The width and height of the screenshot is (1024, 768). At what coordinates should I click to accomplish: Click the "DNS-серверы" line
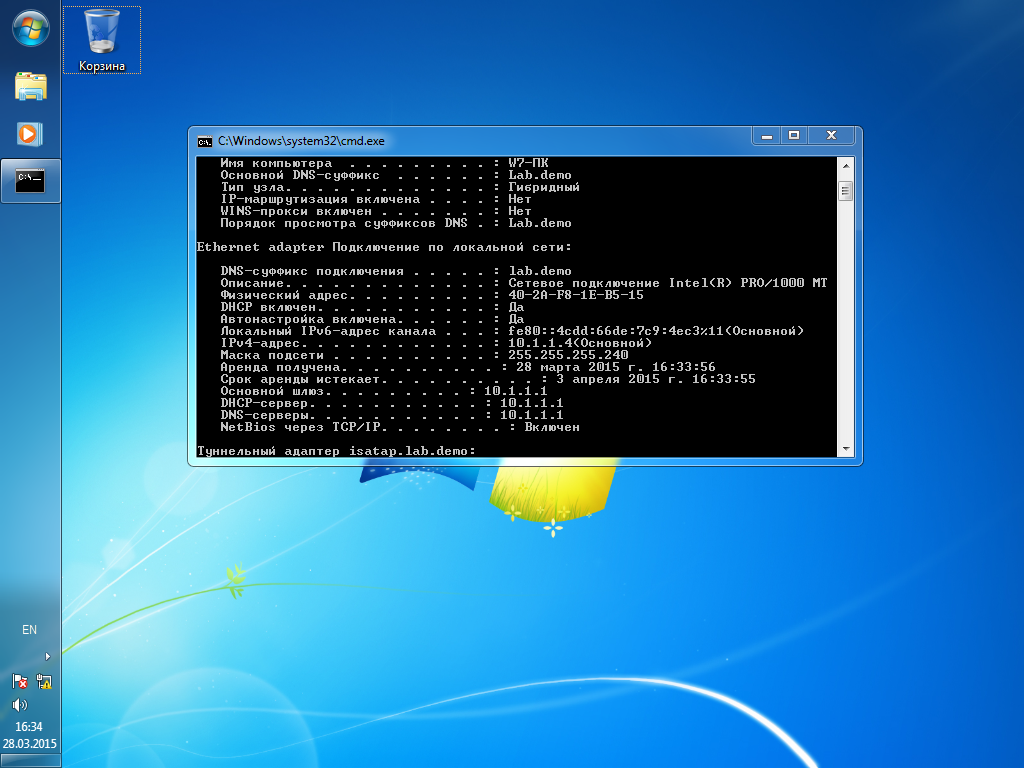click(x=391, y=415)
